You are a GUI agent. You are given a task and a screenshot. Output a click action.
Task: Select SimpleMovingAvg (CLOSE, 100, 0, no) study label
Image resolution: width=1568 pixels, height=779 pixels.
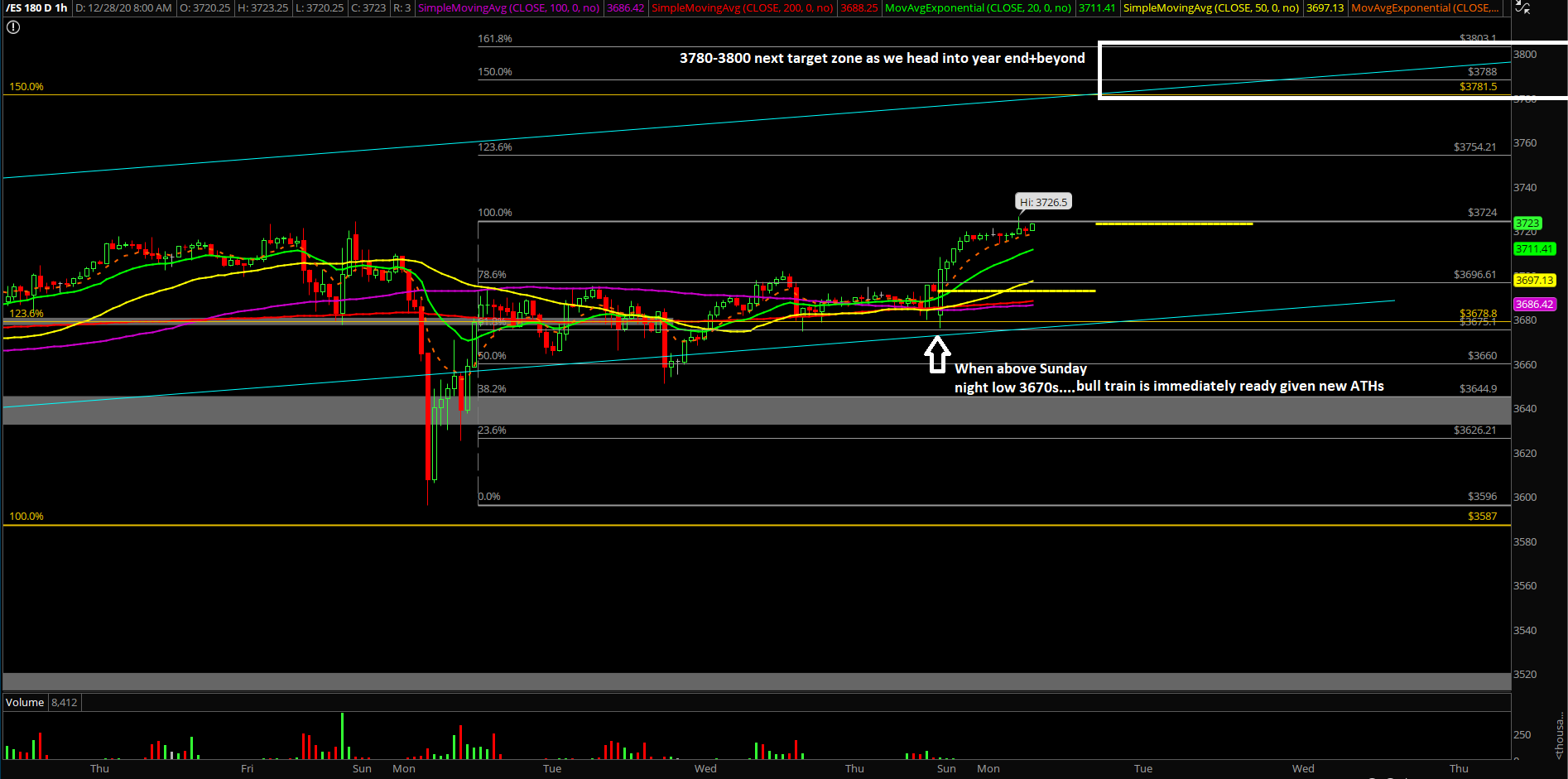[508, 7]
